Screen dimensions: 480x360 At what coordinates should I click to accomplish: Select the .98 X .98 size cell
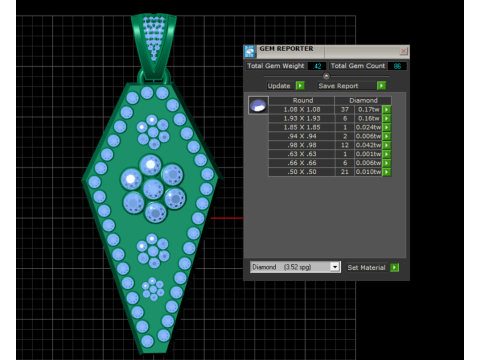[302, 145]
